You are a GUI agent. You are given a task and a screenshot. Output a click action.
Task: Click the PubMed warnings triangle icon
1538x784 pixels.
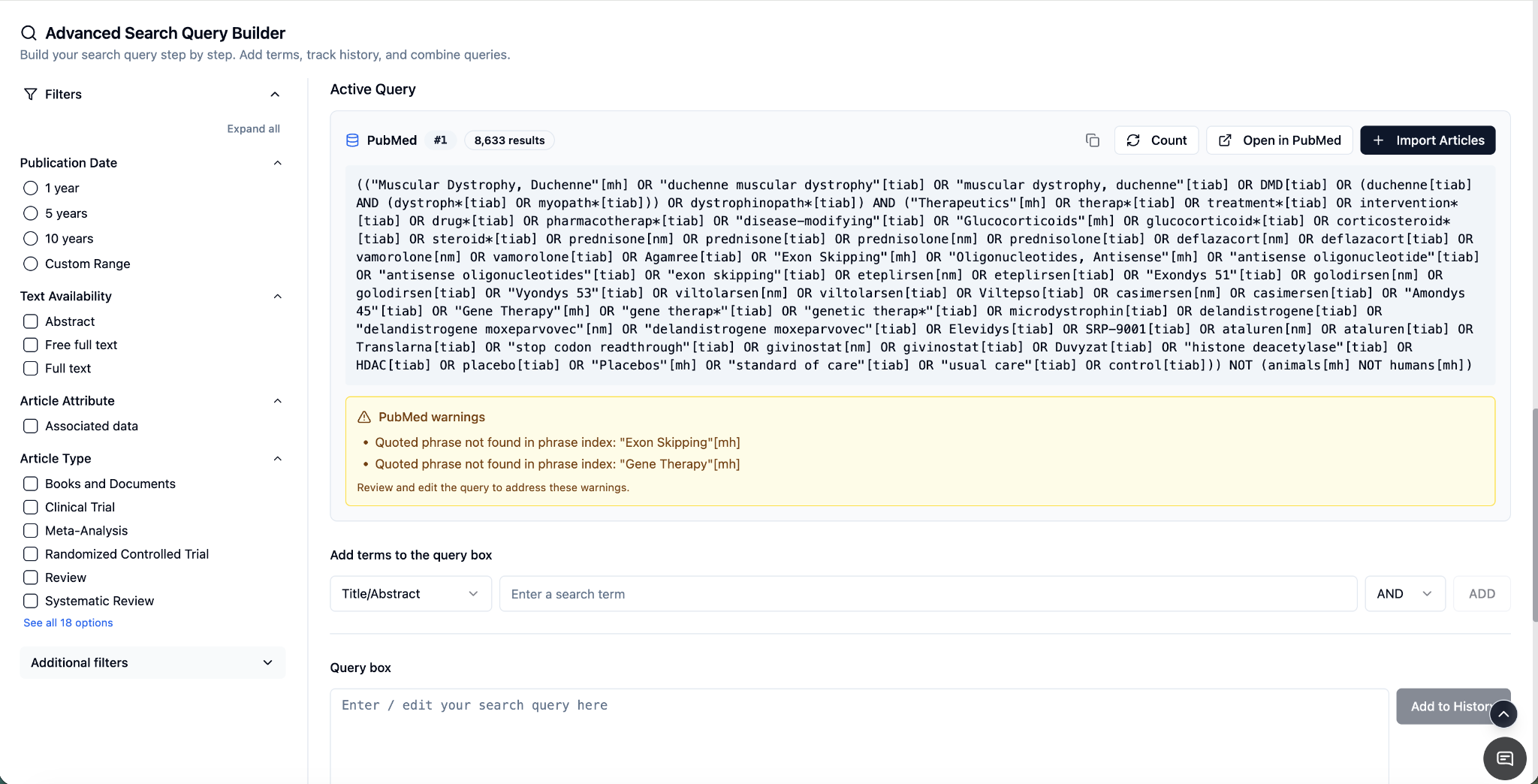364,417
